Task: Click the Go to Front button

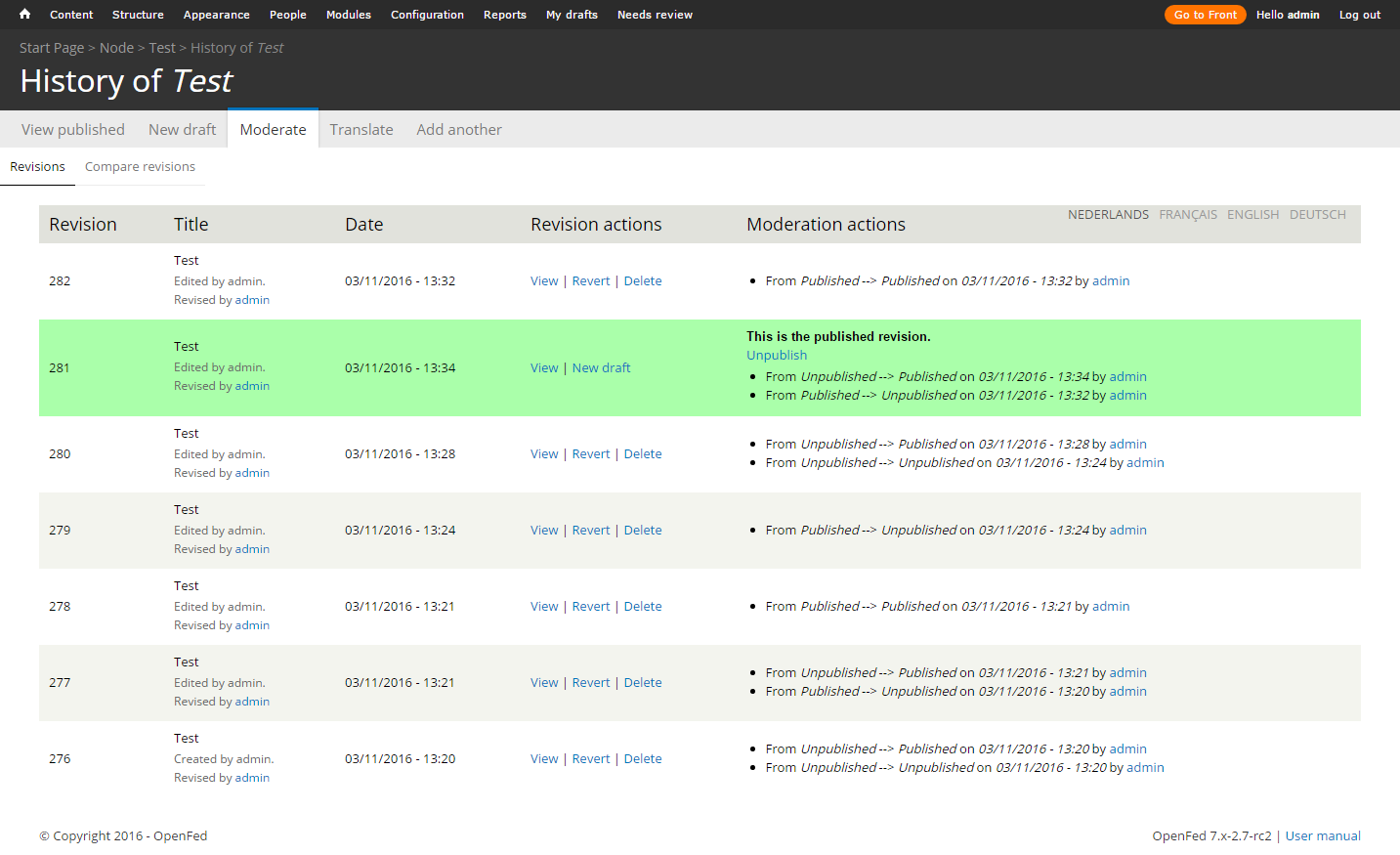Action: [x=1205, y=15]
